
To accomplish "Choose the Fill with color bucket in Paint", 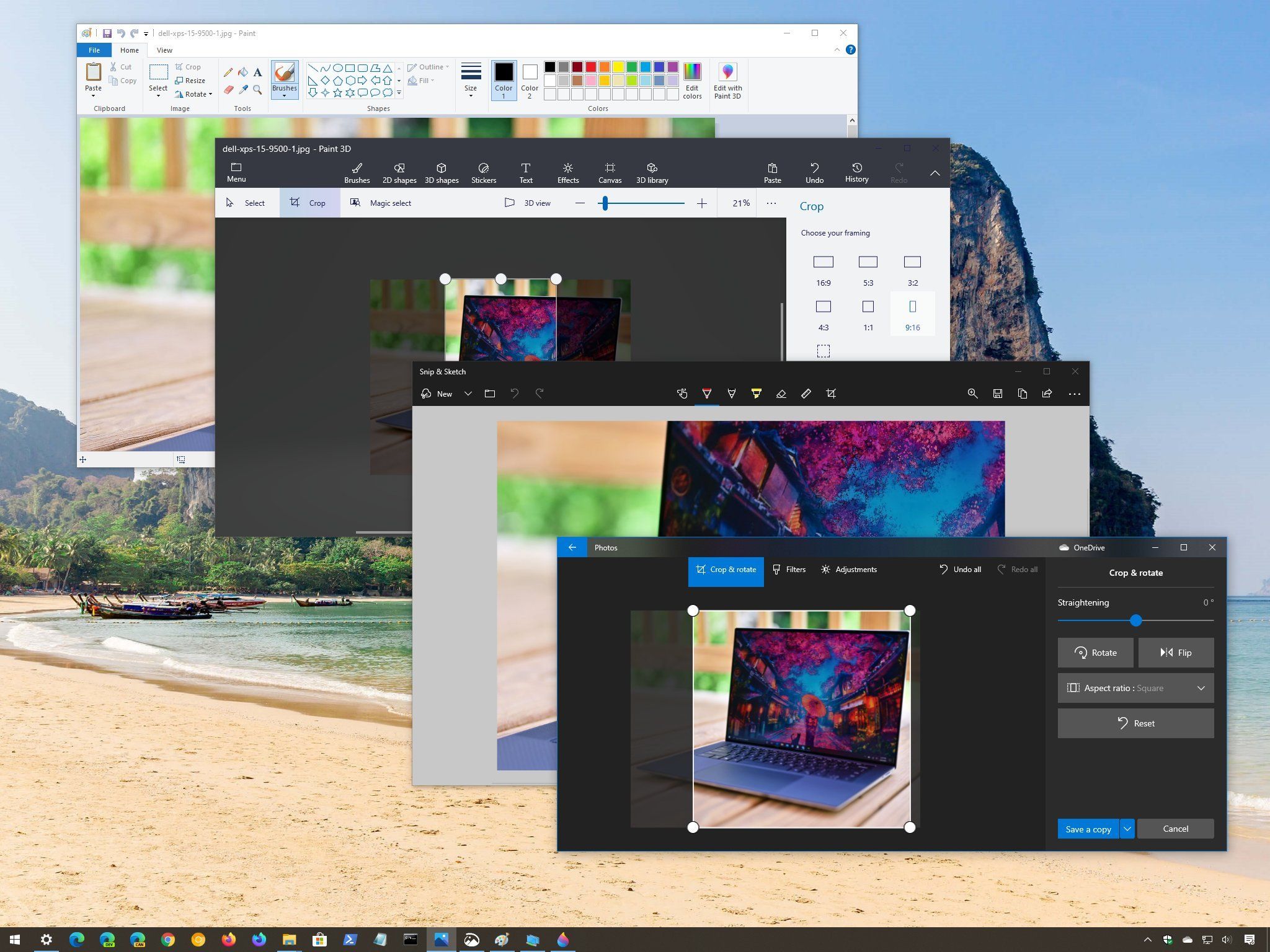I will [243, 73].
